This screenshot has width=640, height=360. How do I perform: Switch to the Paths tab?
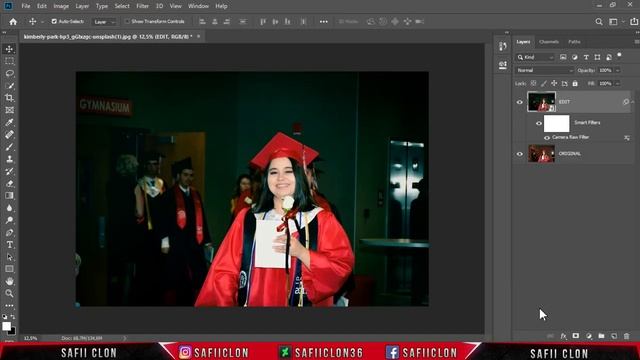[x=574, y=42]
